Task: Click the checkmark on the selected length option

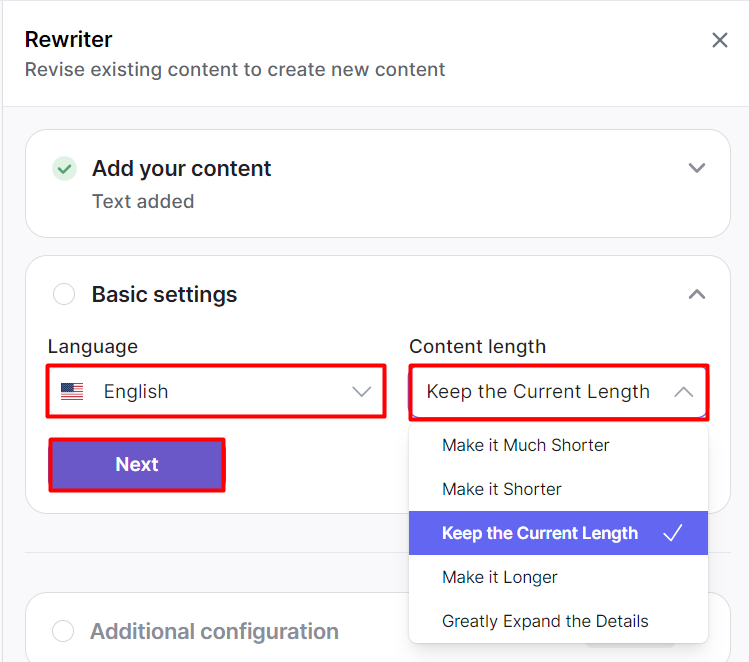Action: [x=673, y=533]
